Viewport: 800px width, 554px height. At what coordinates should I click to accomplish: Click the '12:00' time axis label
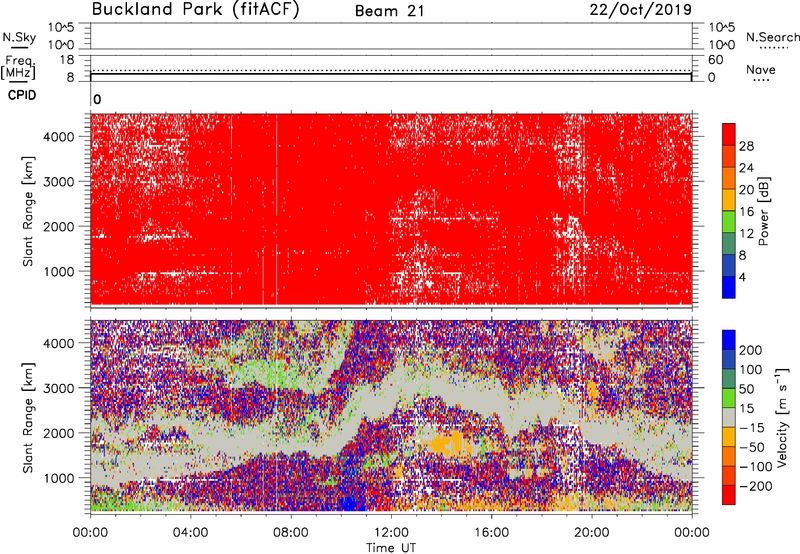(391, 533)
